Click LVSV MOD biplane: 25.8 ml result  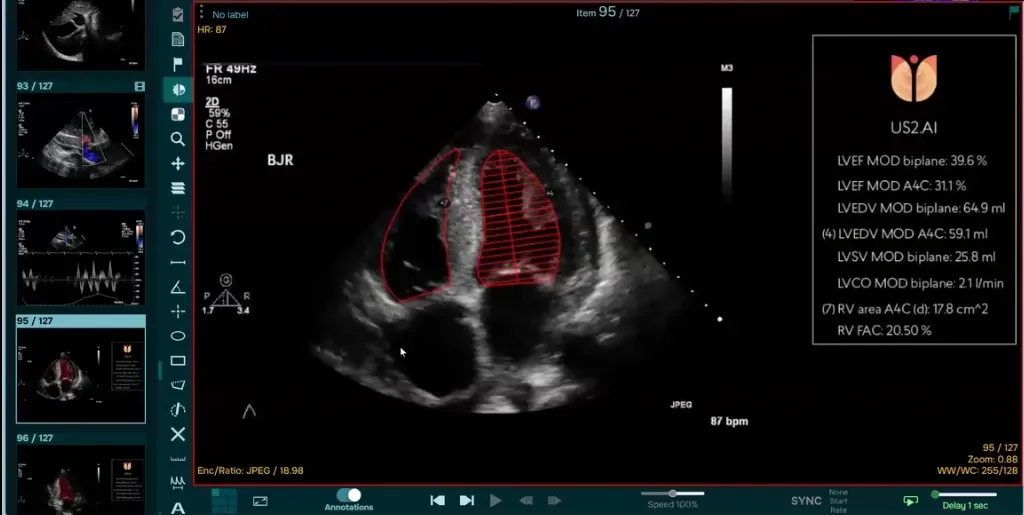point(916,257)
